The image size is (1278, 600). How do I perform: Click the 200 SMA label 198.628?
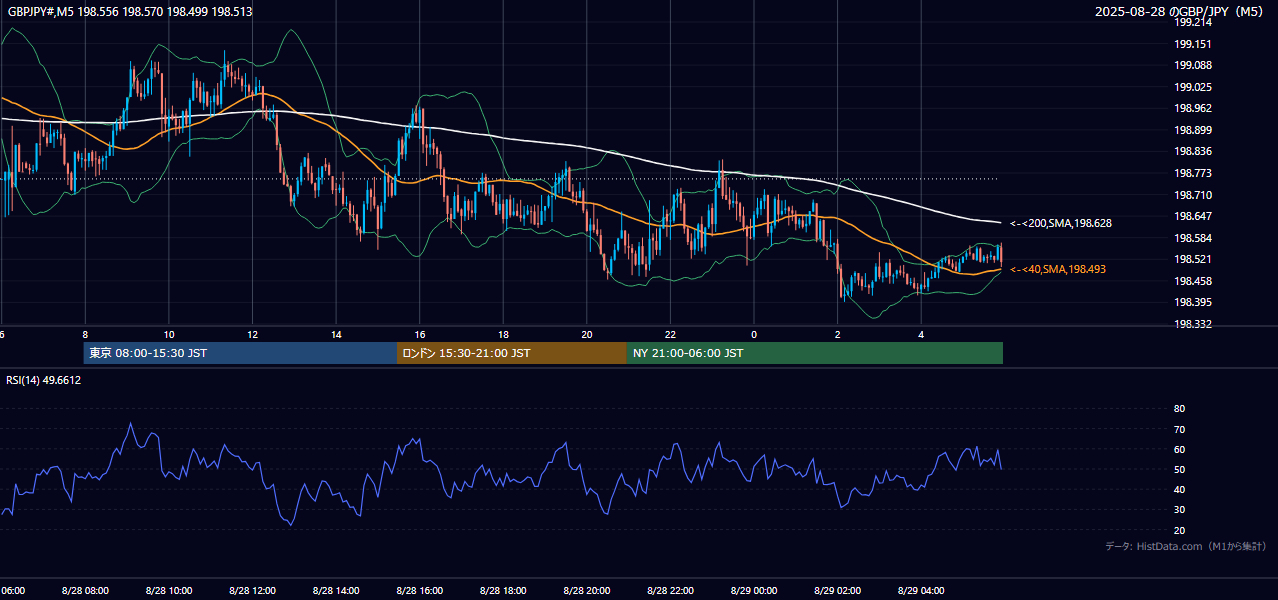click(1060, 223)
